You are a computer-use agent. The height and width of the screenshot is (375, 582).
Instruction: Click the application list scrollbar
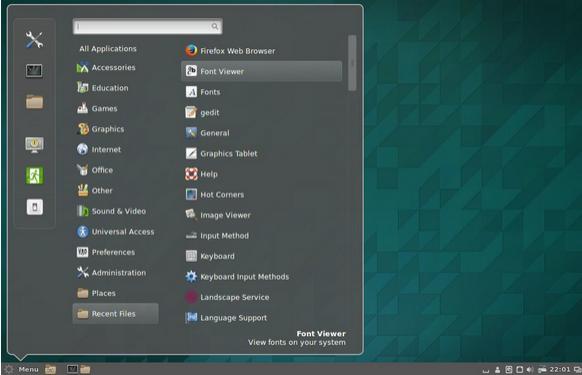point(352,63)
